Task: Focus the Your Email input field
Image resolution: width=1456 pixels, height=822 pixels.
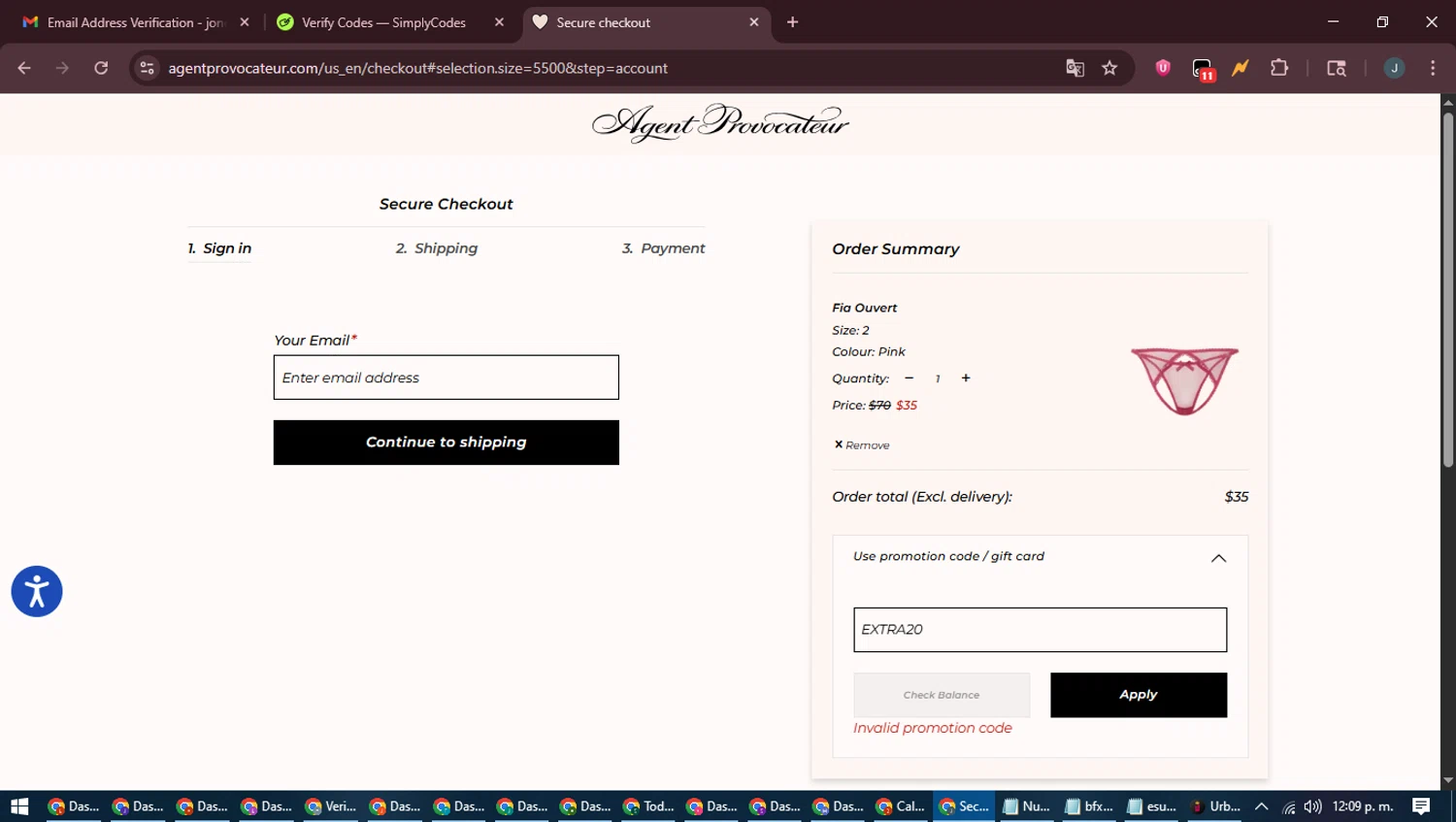Action: [x=446, y=378]
